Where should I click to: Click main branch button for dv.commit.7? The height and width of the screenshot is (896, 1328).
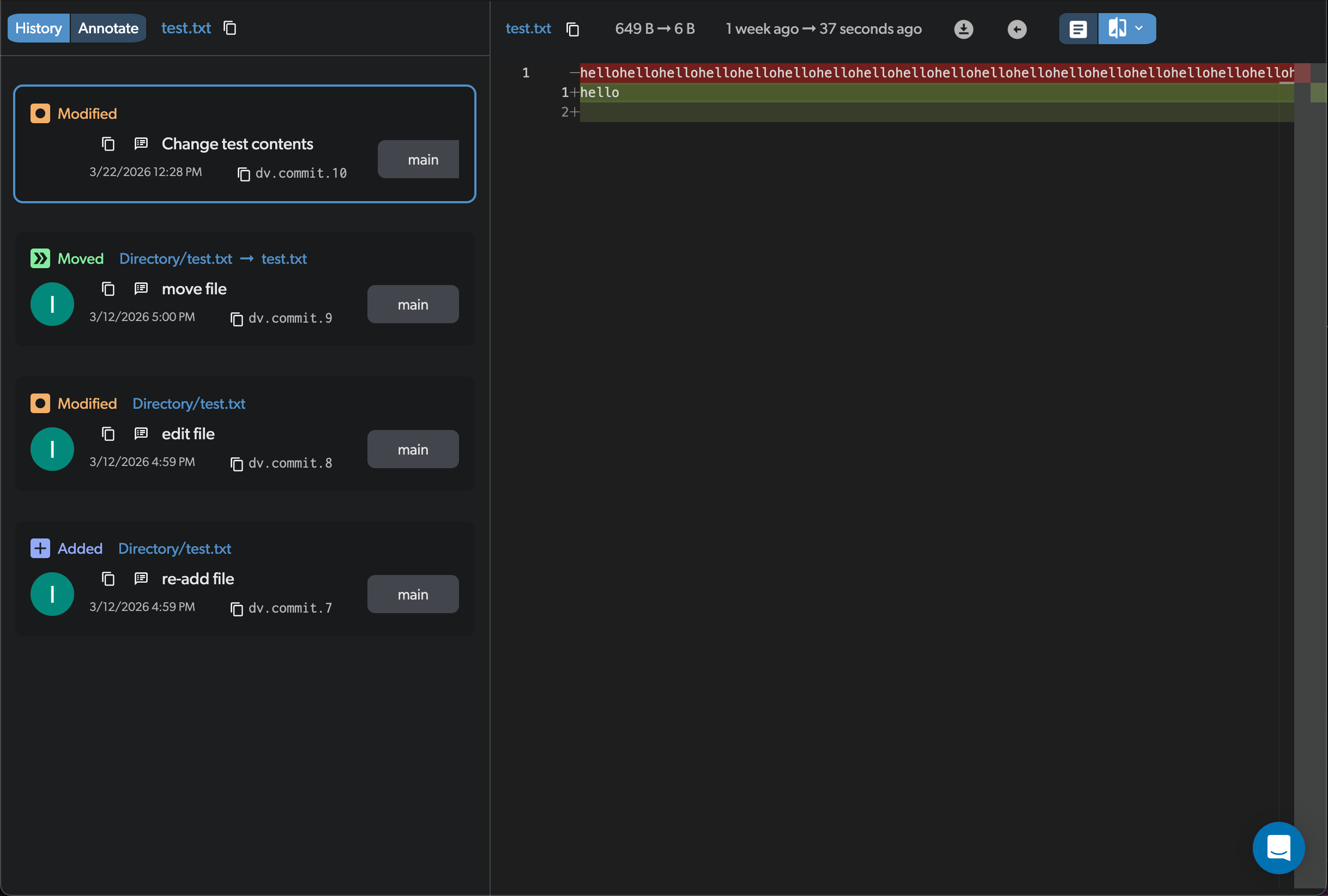point(413,595)
